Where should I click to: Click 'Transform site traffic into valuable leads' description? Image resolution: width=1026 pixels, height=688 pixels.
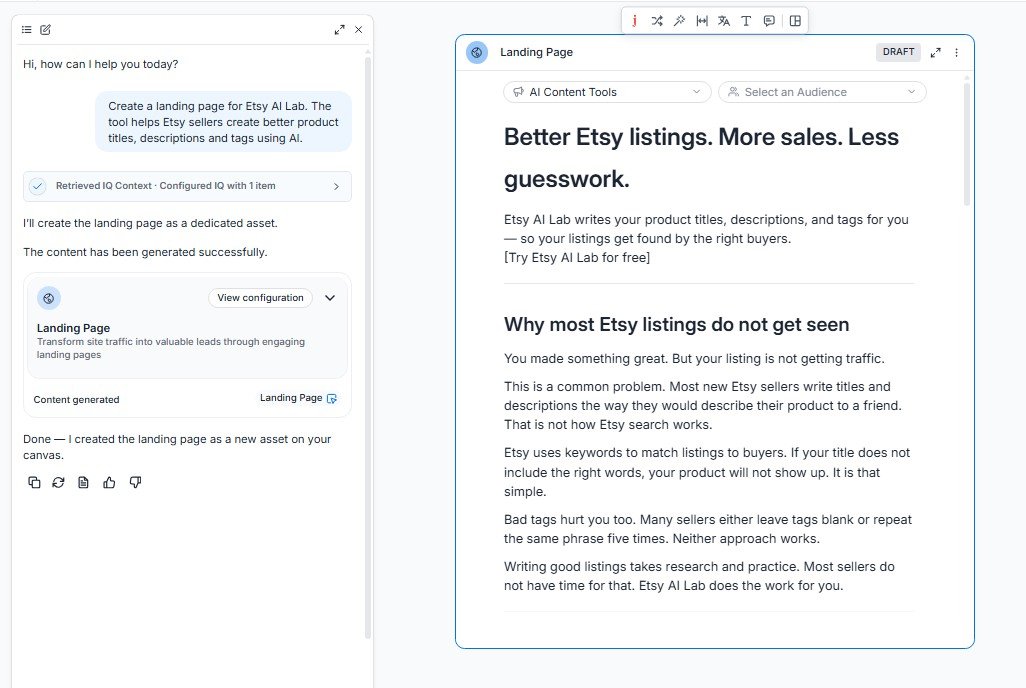click(x=171, y=348)
